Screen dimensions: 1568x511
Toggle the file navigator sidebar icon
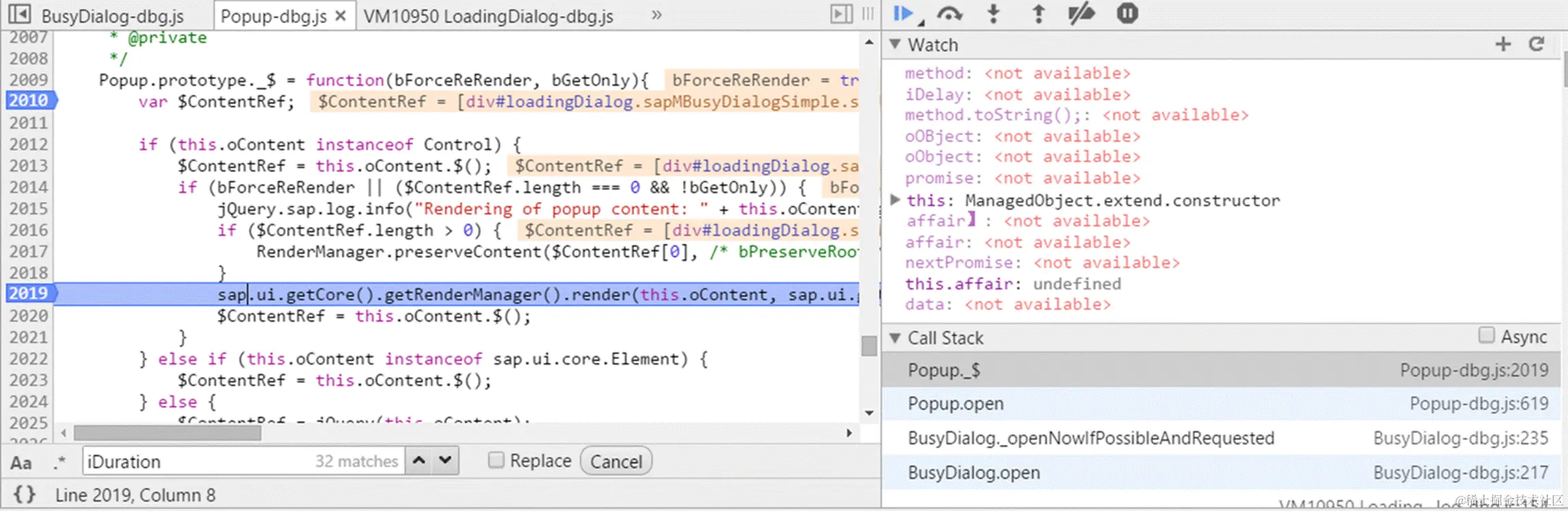[20, 14]
